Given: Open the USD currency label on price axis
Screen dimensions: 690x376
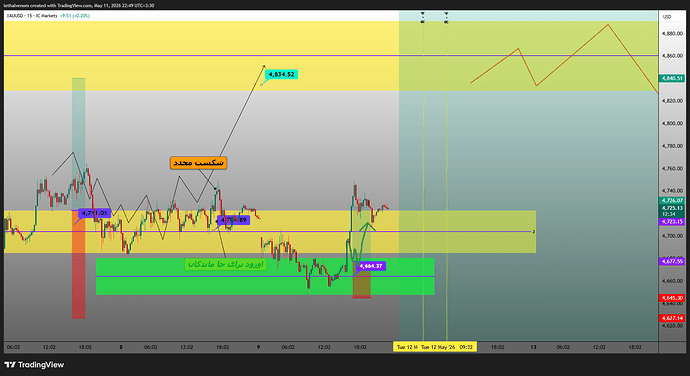Looking at the screenshot, I should 667,17.
